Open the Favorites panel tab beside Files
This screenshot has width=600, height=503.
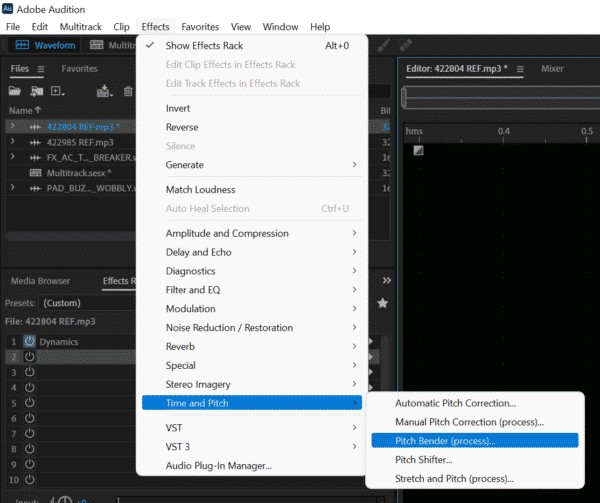(80, 69)
